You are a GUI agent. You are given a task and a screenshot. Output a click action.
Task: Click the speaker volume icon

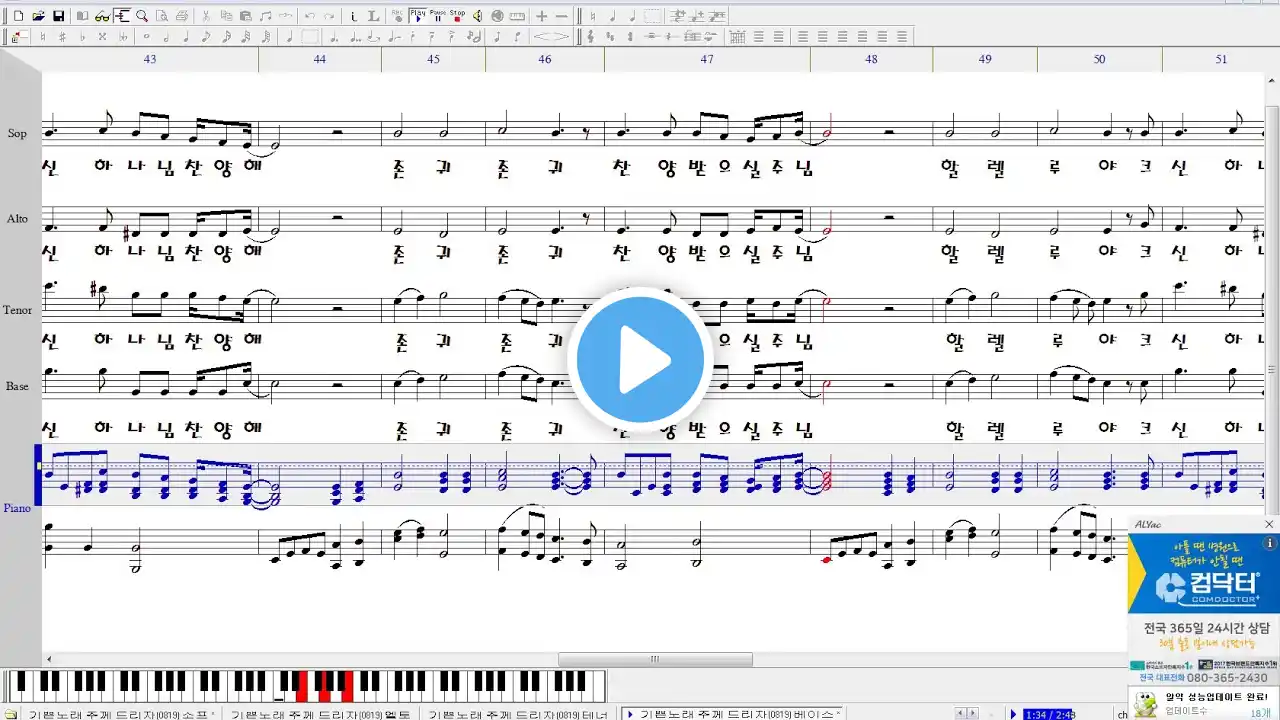point(477,16)
